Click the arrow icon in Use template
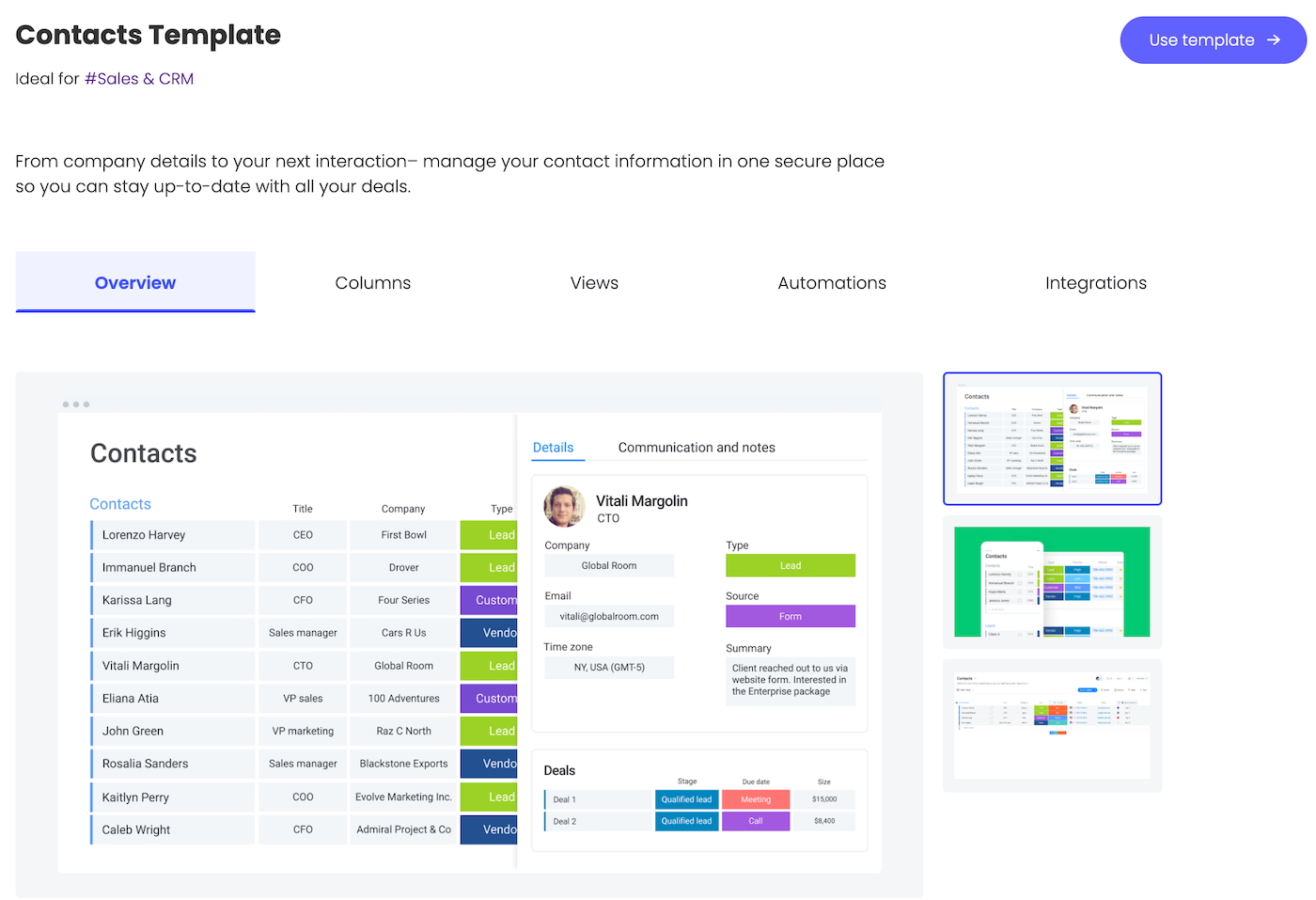 (1274, 40)
